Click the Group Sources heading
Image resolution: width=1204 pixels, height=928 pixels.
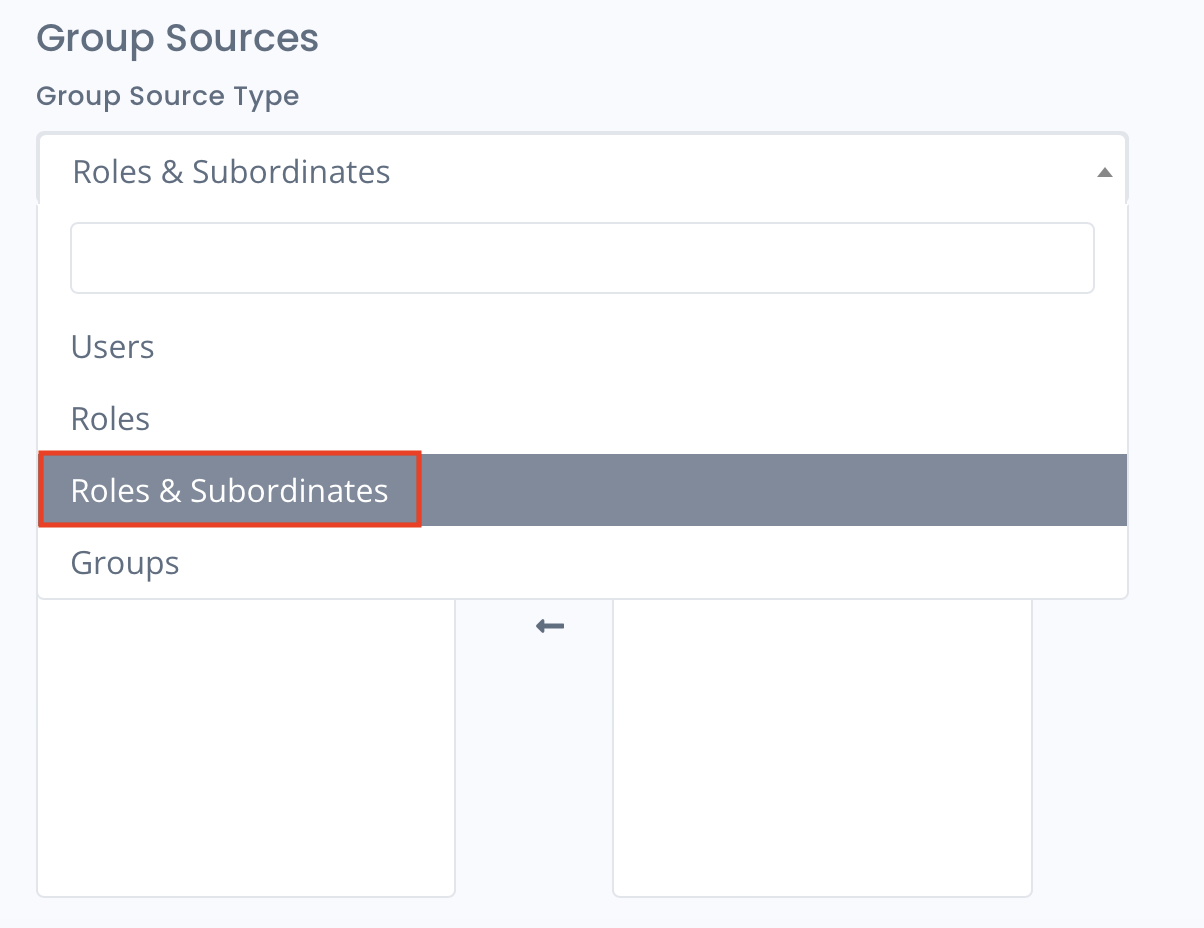177,38
